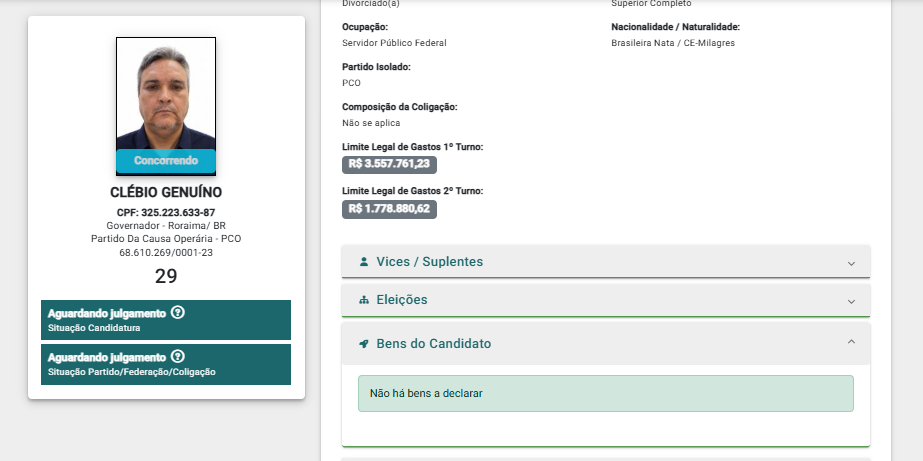The width and height of the screenshot is (923, 461).
Task: Open help icon next to Situação Candidatura status
Action: pyautogui.click(x=177, y=313)
